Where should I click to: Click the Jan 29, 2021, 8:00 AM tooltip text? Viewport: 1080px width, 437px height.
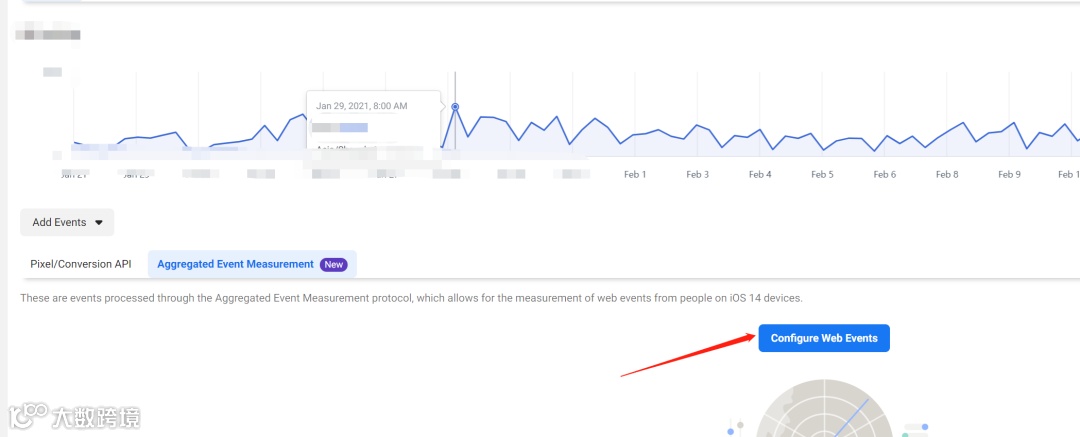[x=362, y=106]
